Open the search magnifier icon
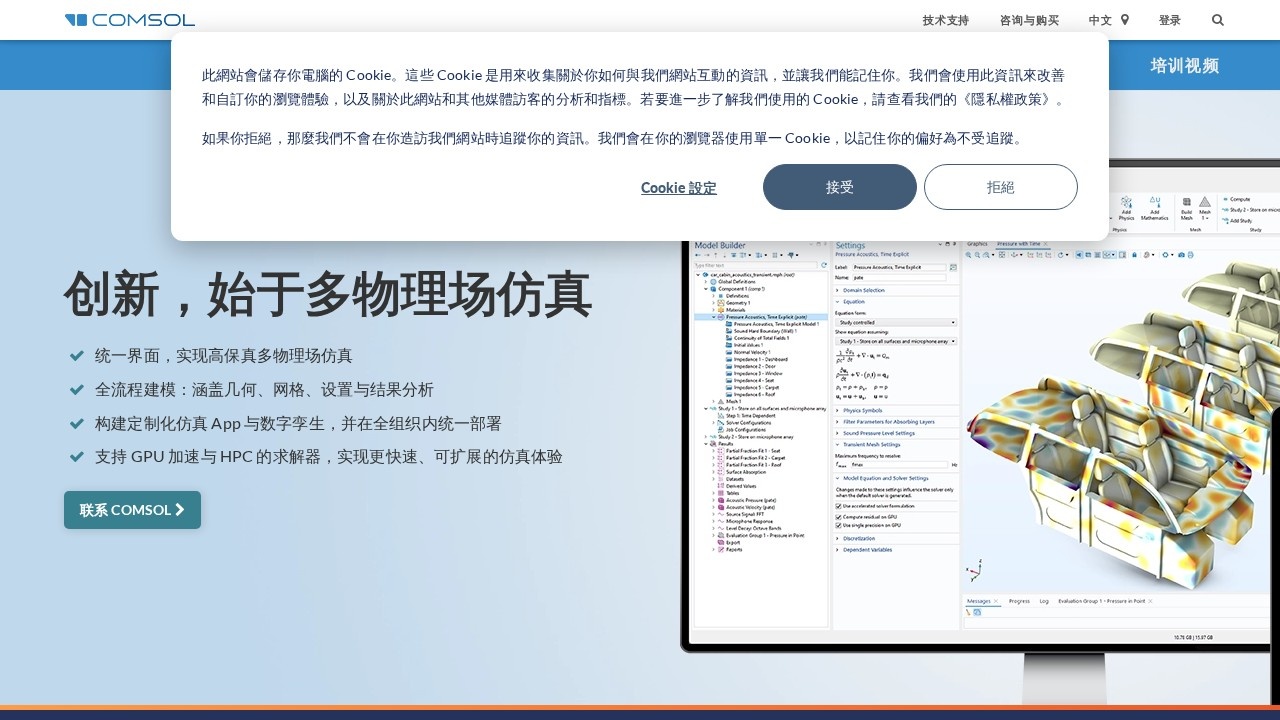The height and width of the screenshot is (720, 1280). tap(1217, 20)
